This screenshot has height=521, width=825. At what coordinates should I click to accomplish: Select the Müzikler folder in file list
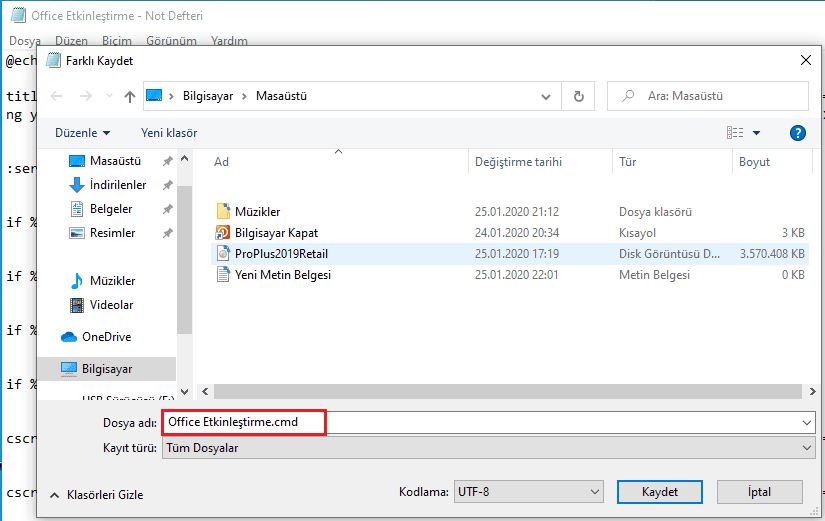pyautogui.click(x=257, y=212)
